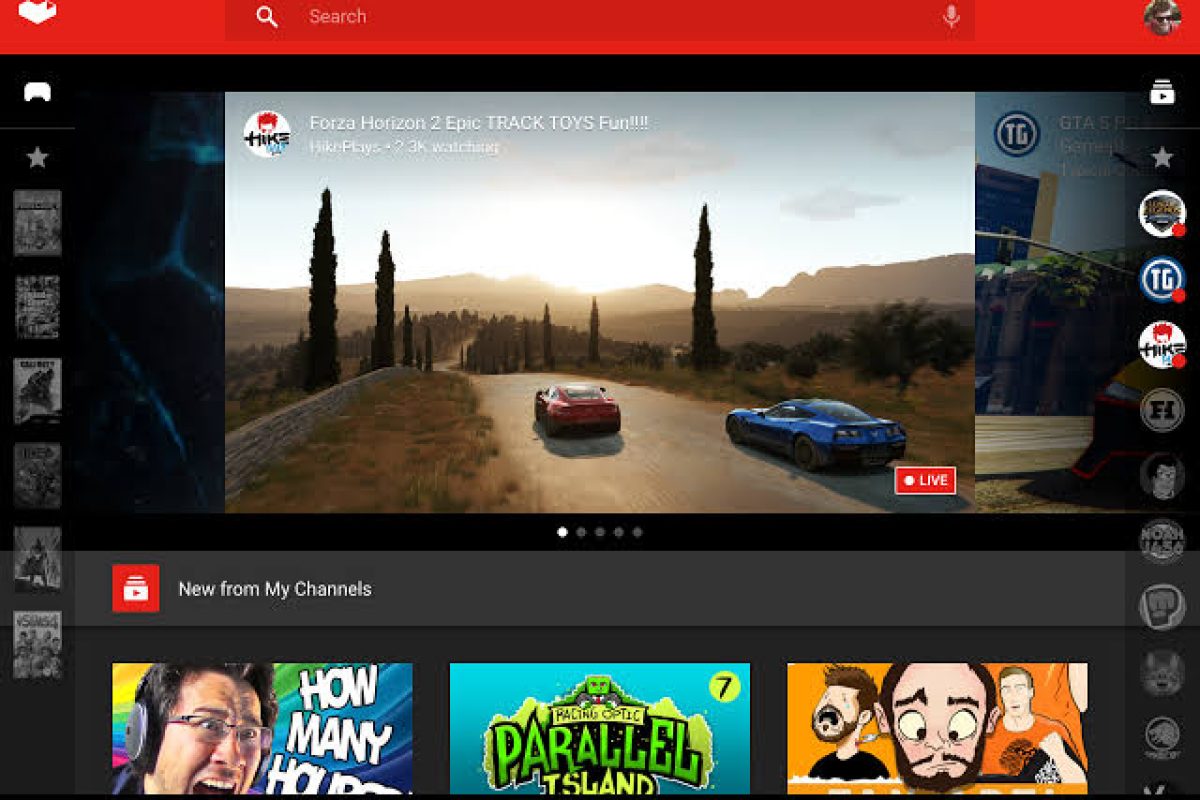Click the magnifier search icon
This screenshot has height=800, width=1200.
pyautogui.click(x=267, y=17)
